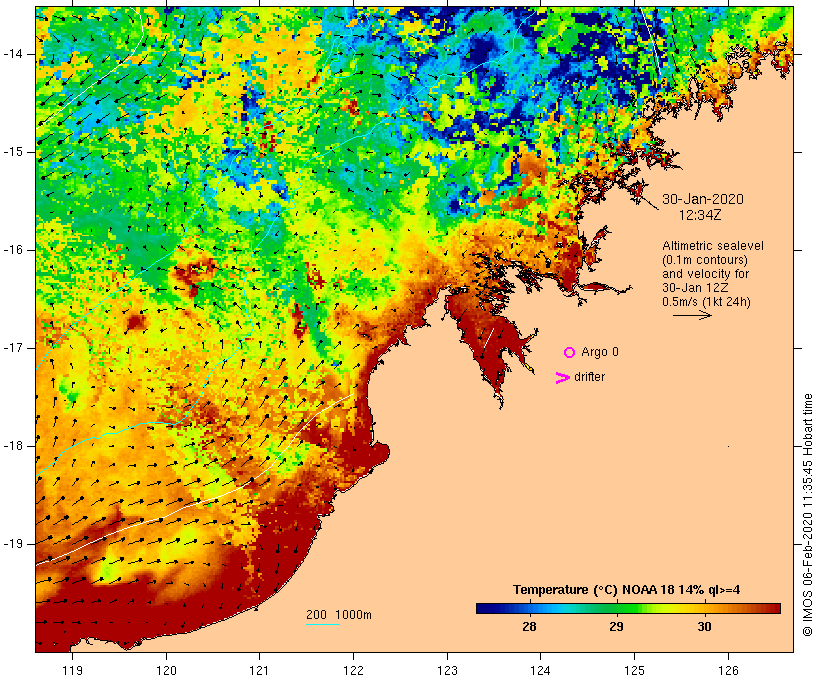Click the '200 1000m' depth label

(339, 615)
